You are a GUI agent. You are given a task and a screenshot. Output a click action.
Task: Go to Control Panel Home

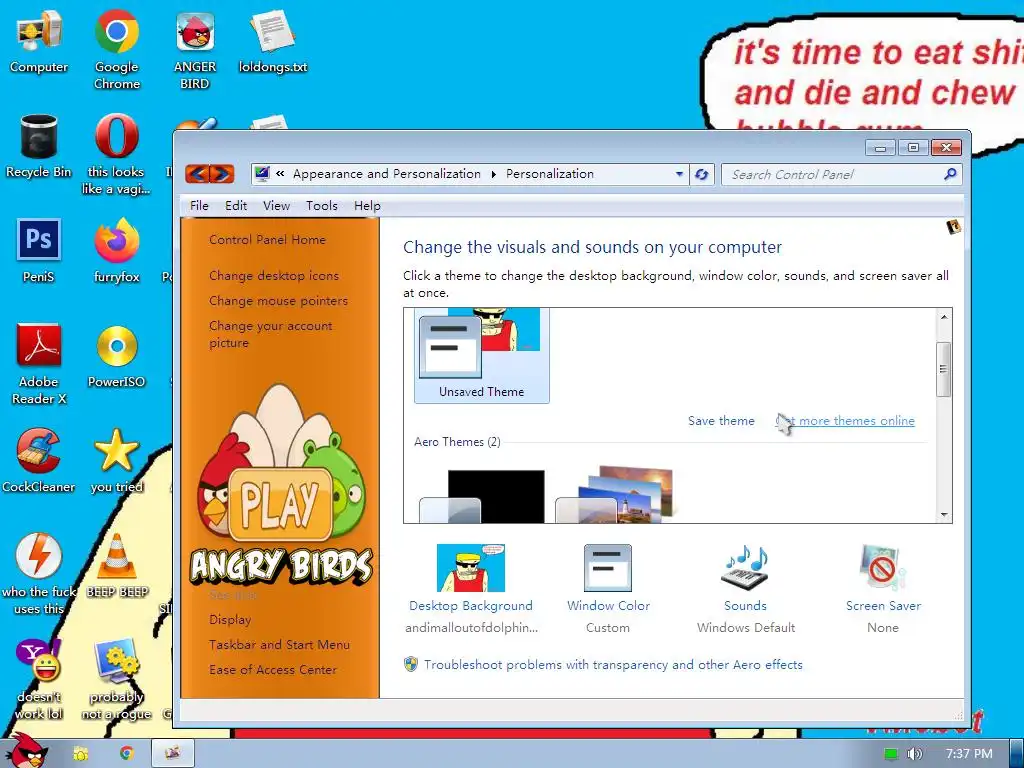[x=267, y=240]
